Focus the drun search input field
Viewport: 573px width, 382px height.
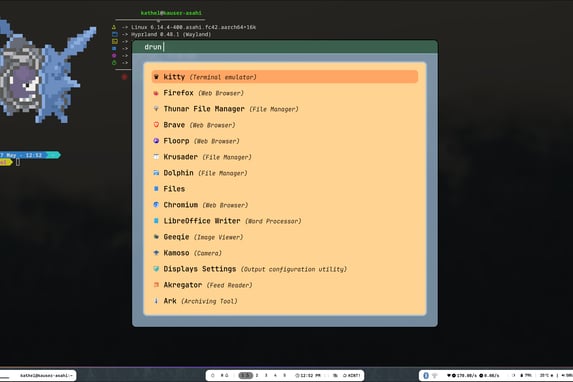coord(285,47)
